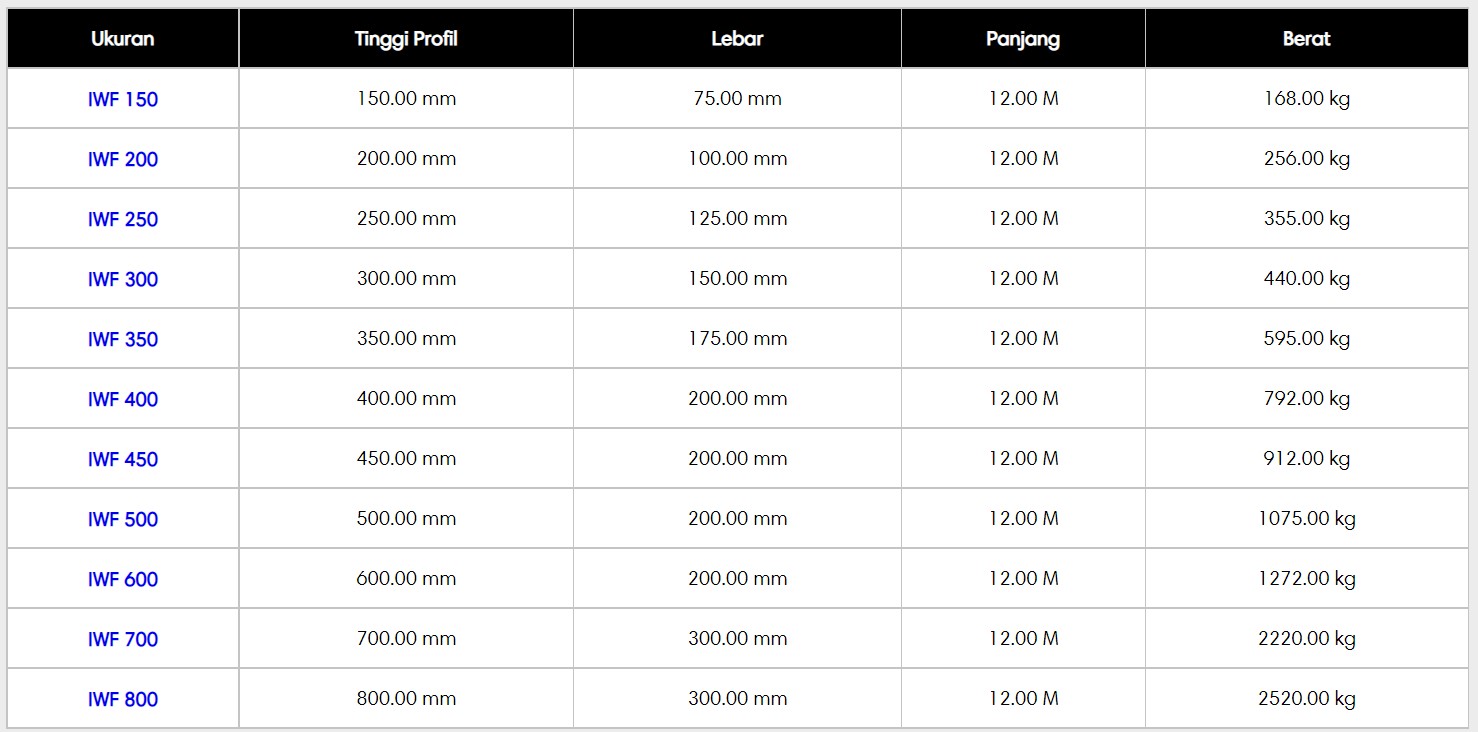The width and height of the screenshot is (1478, 732).
Task: Click the 2520.00 kg weight cell
Action: [1306, 699]
